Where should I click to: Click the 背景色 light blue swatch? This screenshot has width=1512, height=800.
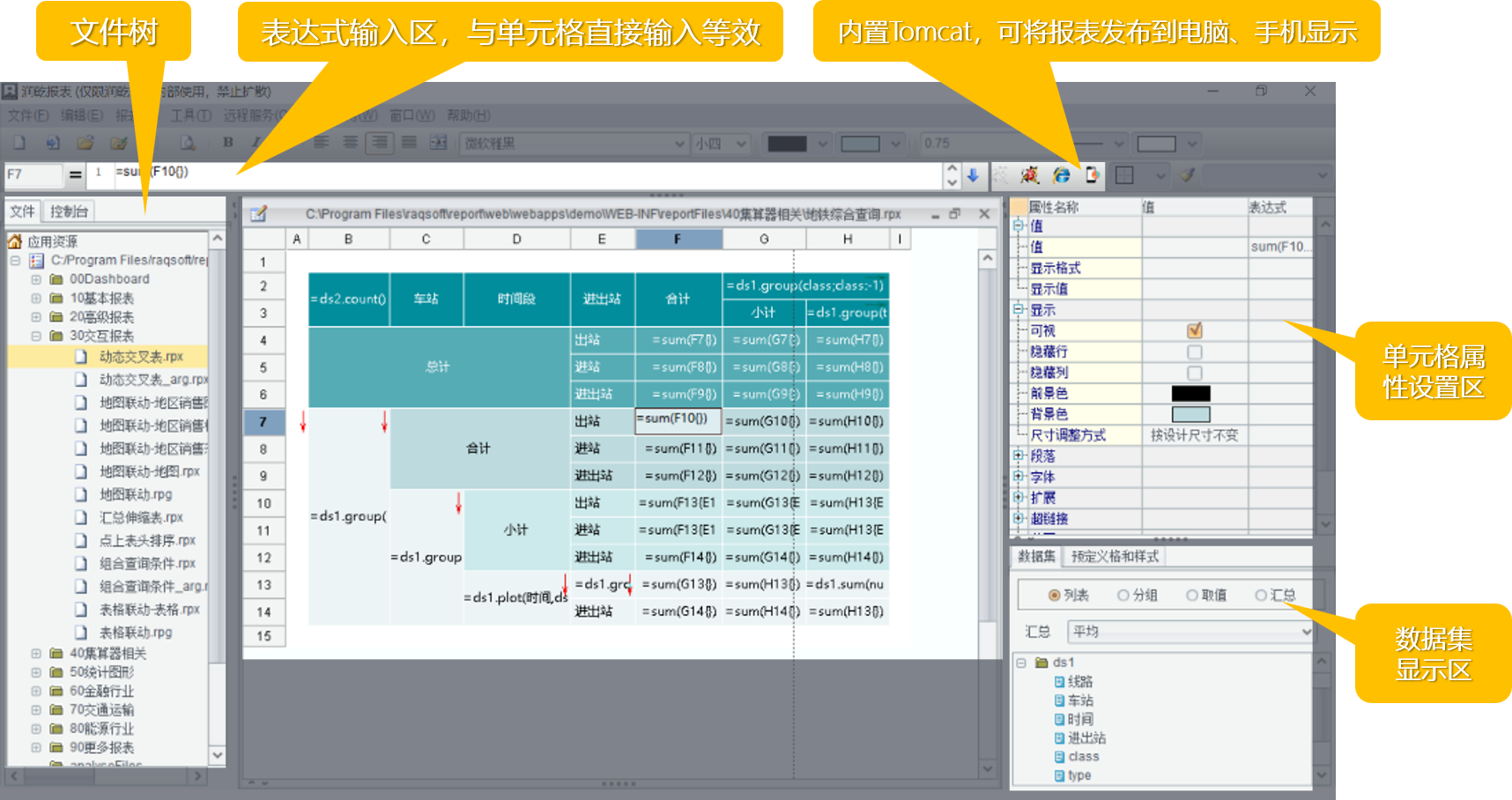point(1191,415)
